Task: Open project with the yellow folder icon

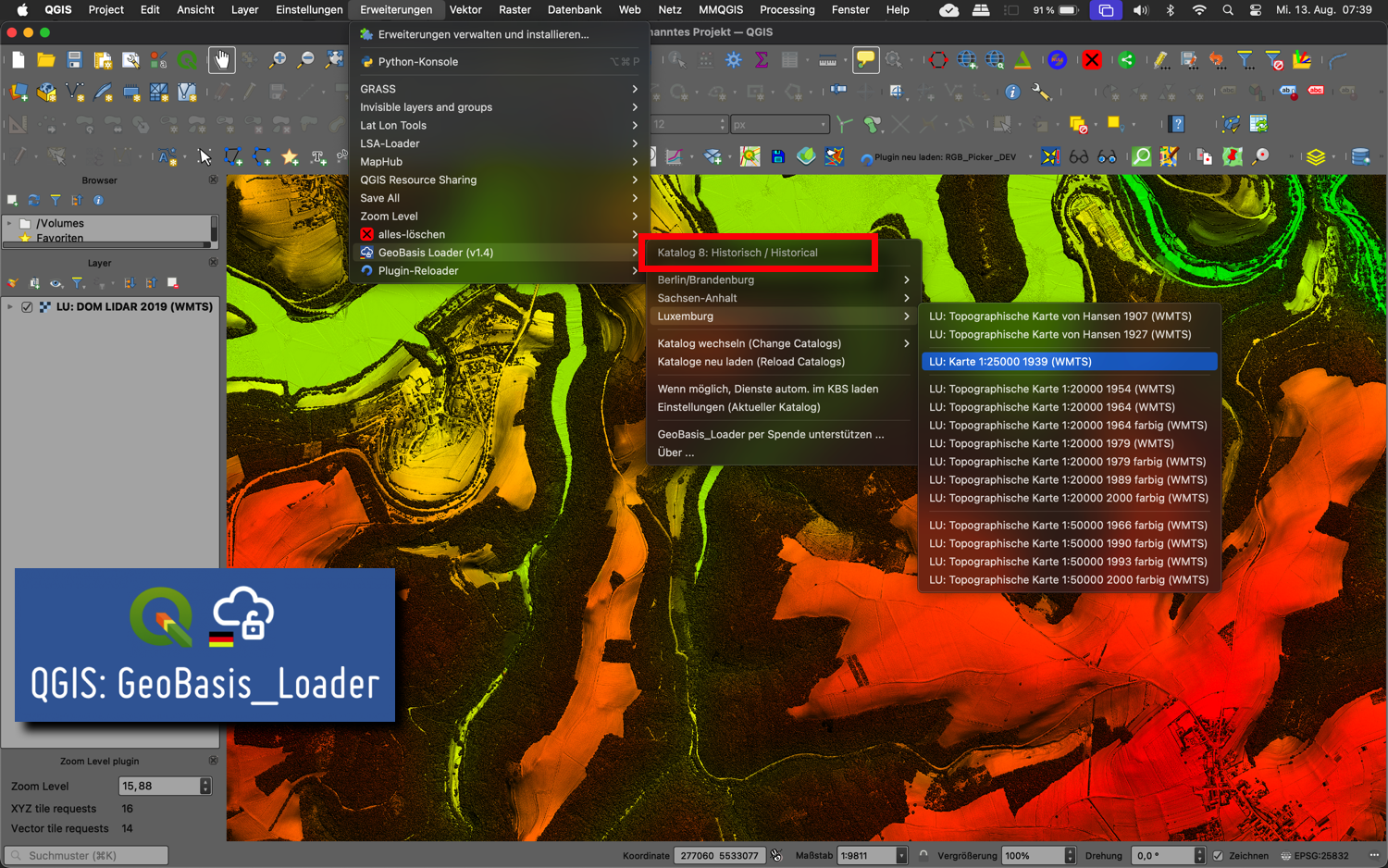Action: [46, 60]
